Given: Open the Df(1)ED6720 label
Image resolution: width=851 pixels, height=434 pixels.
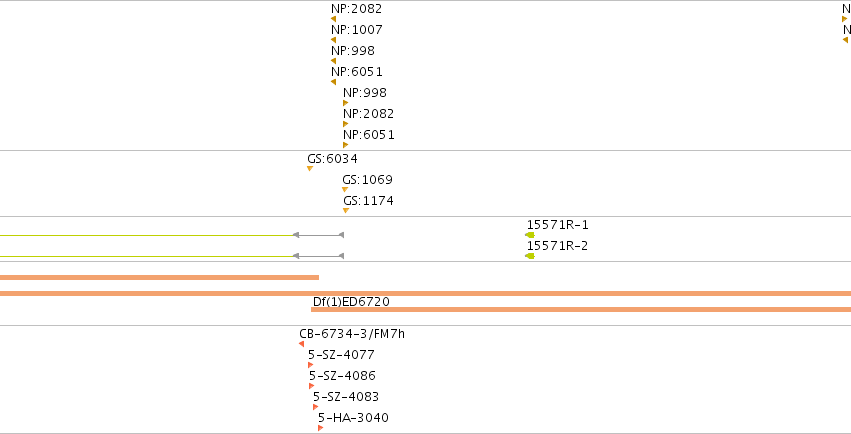Looking at the screenshot, I should (x=351, y=302).
